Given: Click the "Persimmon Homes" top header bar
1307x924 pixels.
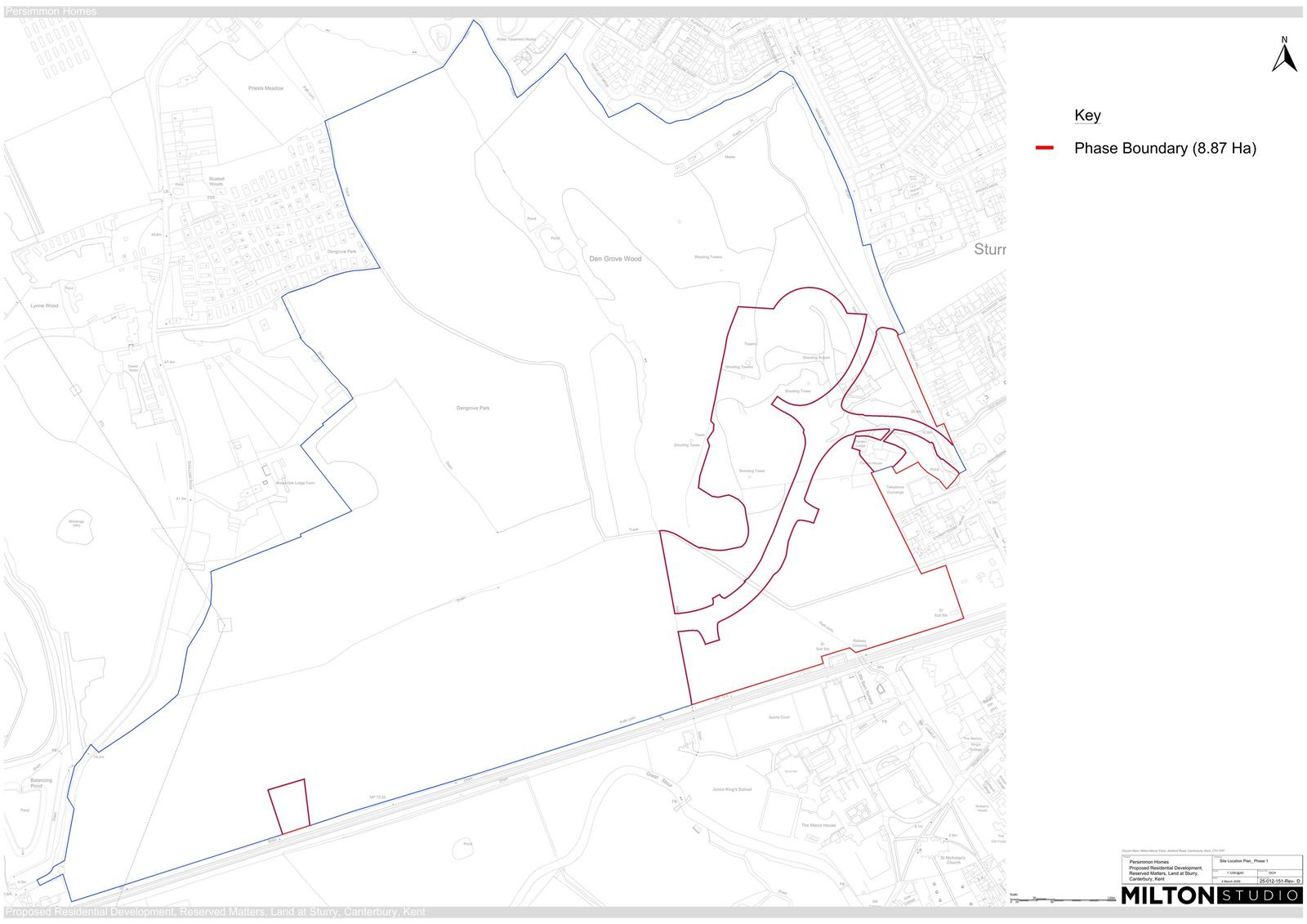Looking at the screenshot, I should click(x=653, y=11).
